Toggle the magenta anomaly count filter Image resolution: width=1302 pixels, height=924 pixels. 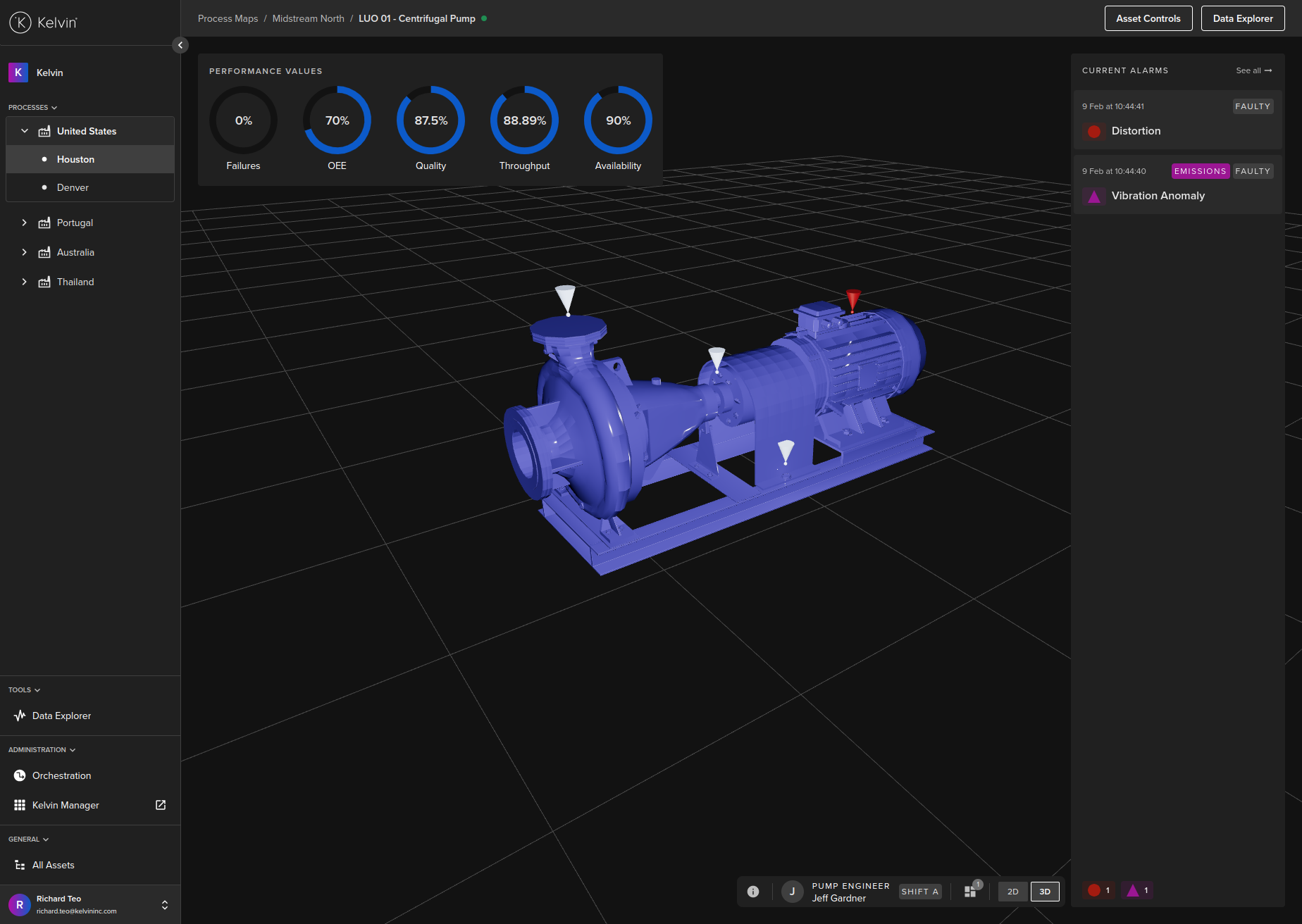1136,890
